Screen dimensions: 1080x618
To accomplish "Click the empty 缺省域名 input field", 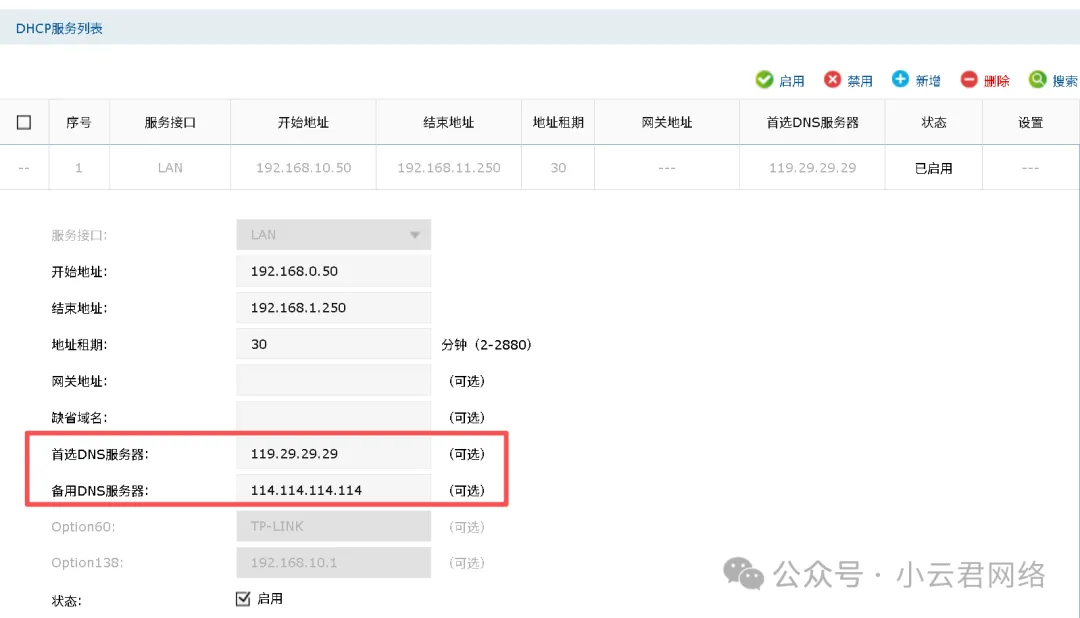I will point(333,417).
